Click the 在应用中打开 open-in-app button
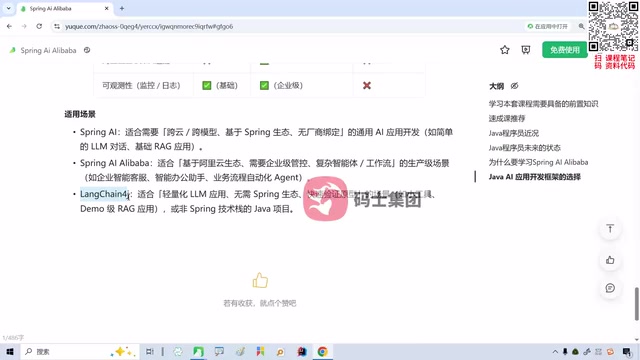640x360 pixels. click(x=547, y=27)
